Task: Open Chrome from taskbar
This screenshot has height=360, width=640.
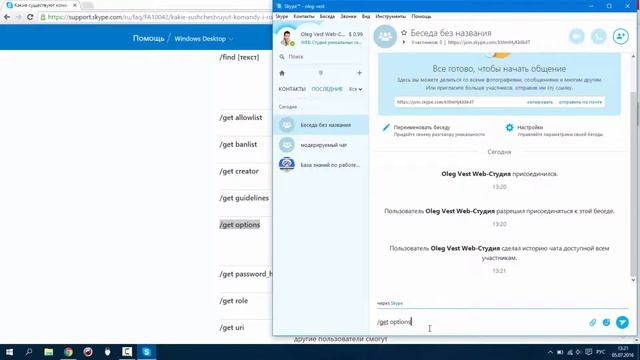Action: coord(68,352)
